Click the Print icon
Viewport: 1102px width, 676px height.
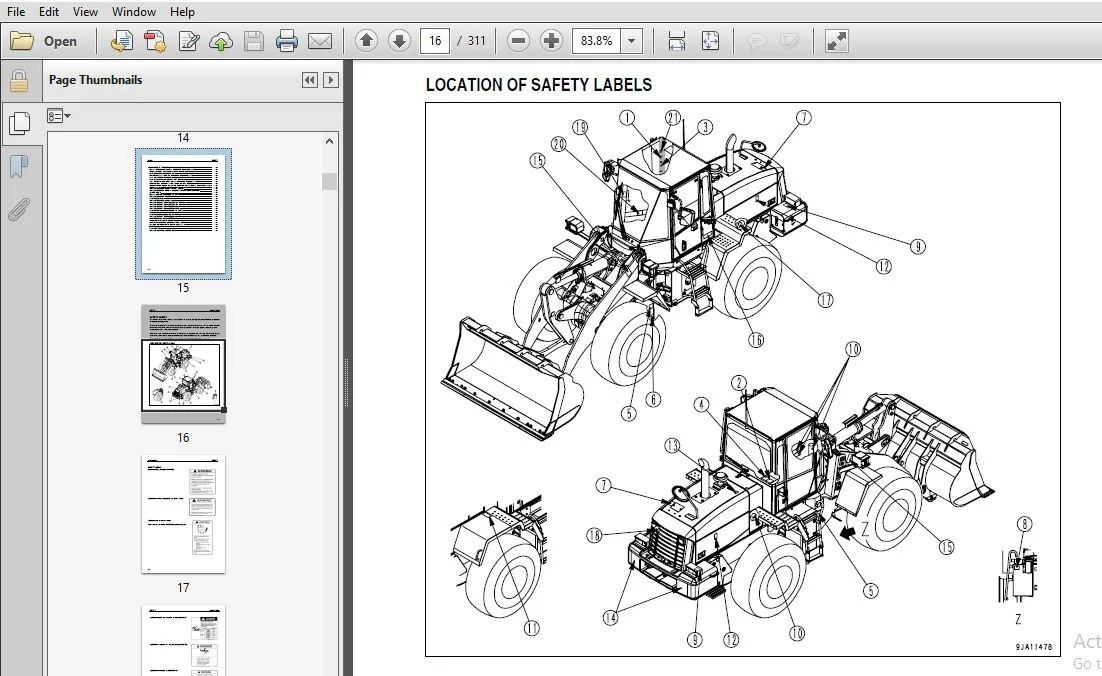[x=286, y=41]
